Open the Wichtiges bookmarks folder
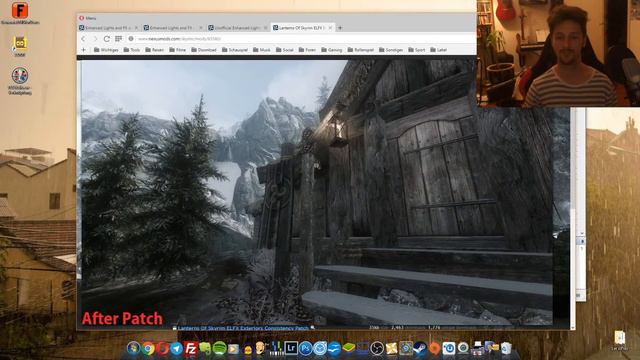 click(106, 50)
